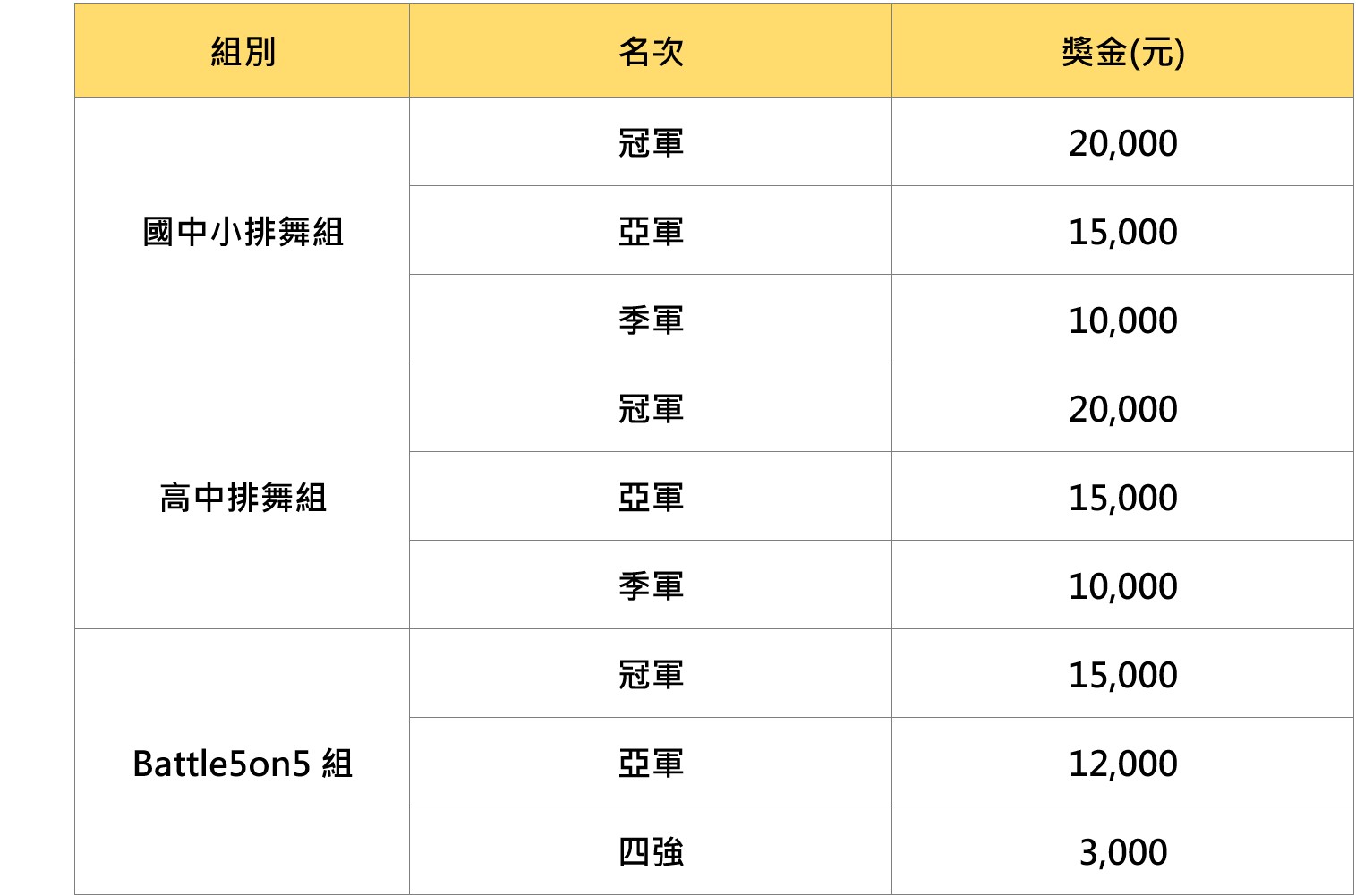1356x896 pixels.
Task: Click the 四強 rank cell
Action: 651,850
